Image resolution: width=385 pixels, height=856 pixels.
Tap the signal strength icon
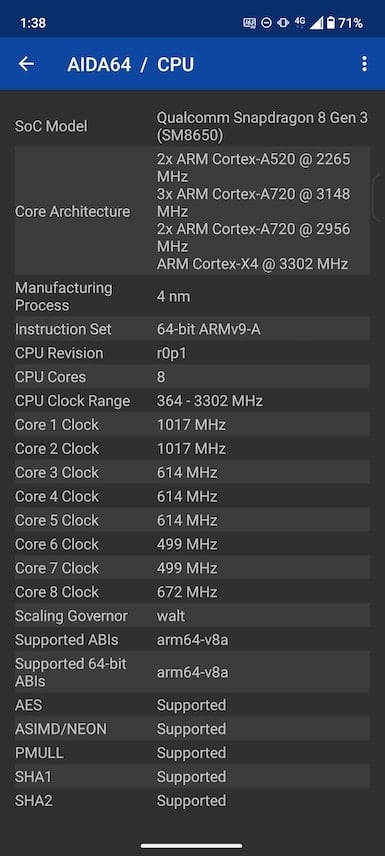[x=317, y=23]
